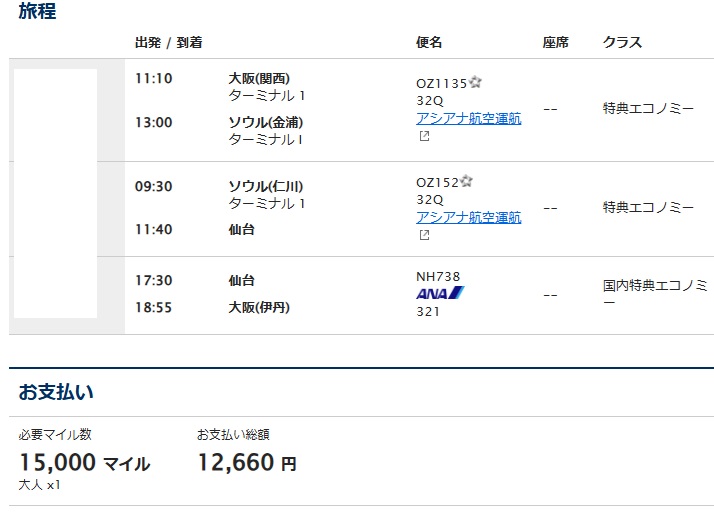This screenshot has width=714, height=519.
Task: Click the Star Alliance icon beside OZ152
Action: click(466, 181)
